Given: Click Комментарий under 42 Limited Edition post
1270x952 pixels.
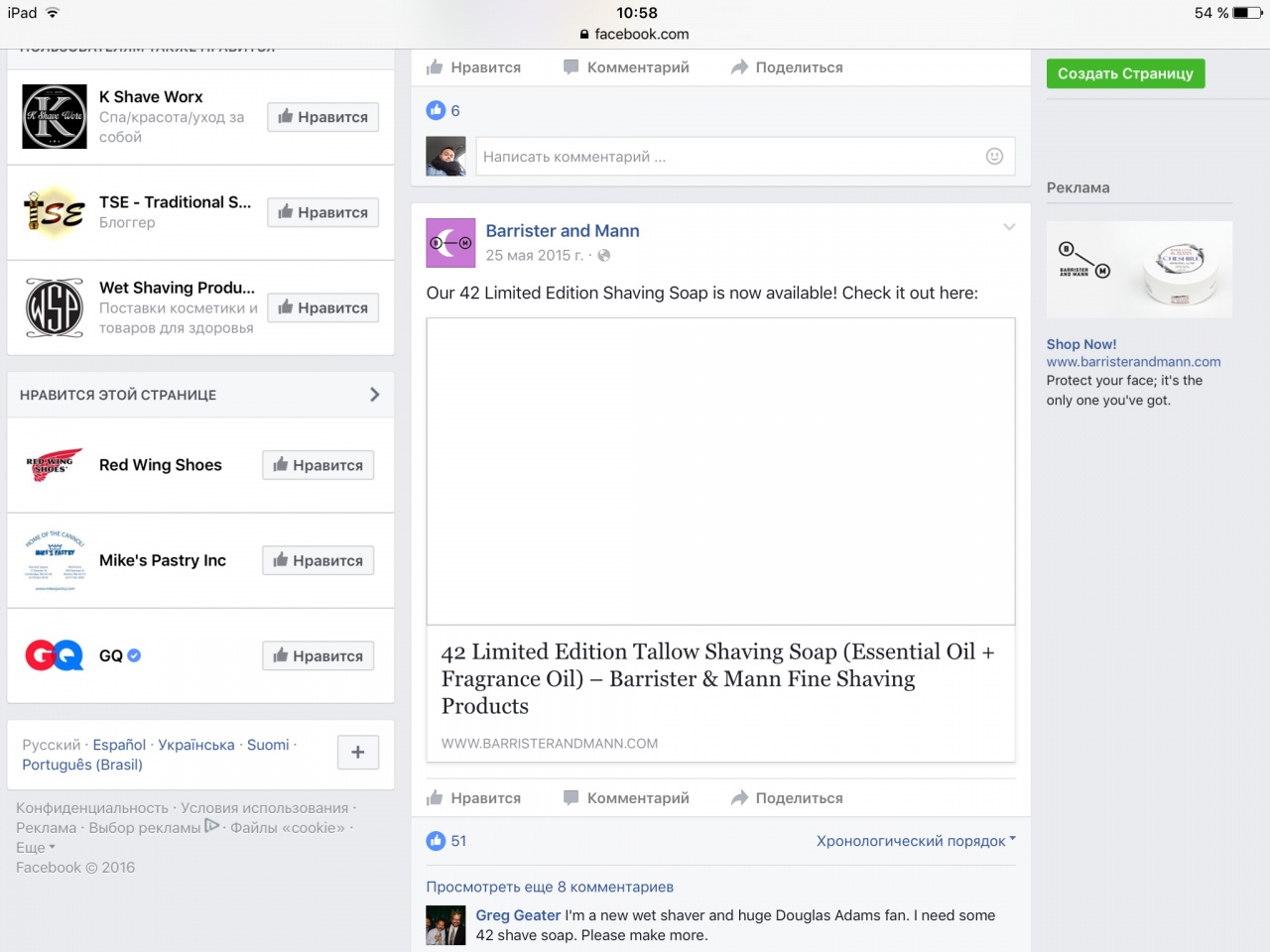Looking at the screenshot, I should tap(625, 798).
